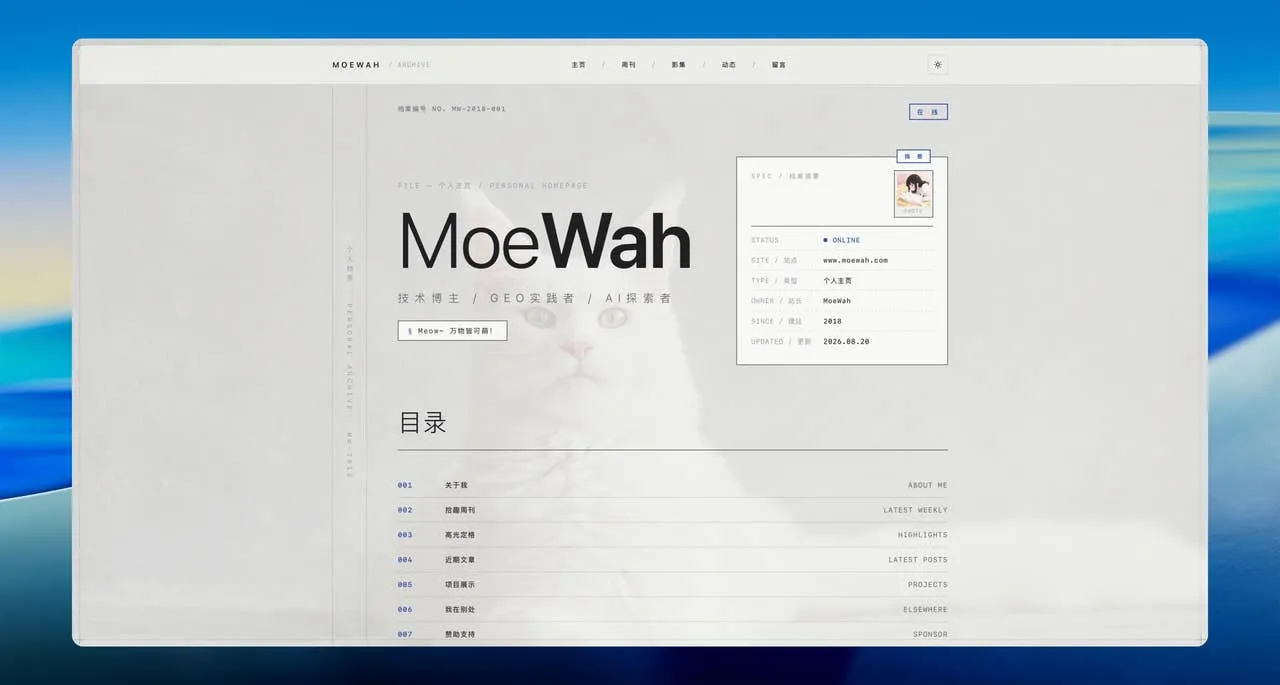
Task: Click the ARCHIVE label beside the logo
Action: 414,65
